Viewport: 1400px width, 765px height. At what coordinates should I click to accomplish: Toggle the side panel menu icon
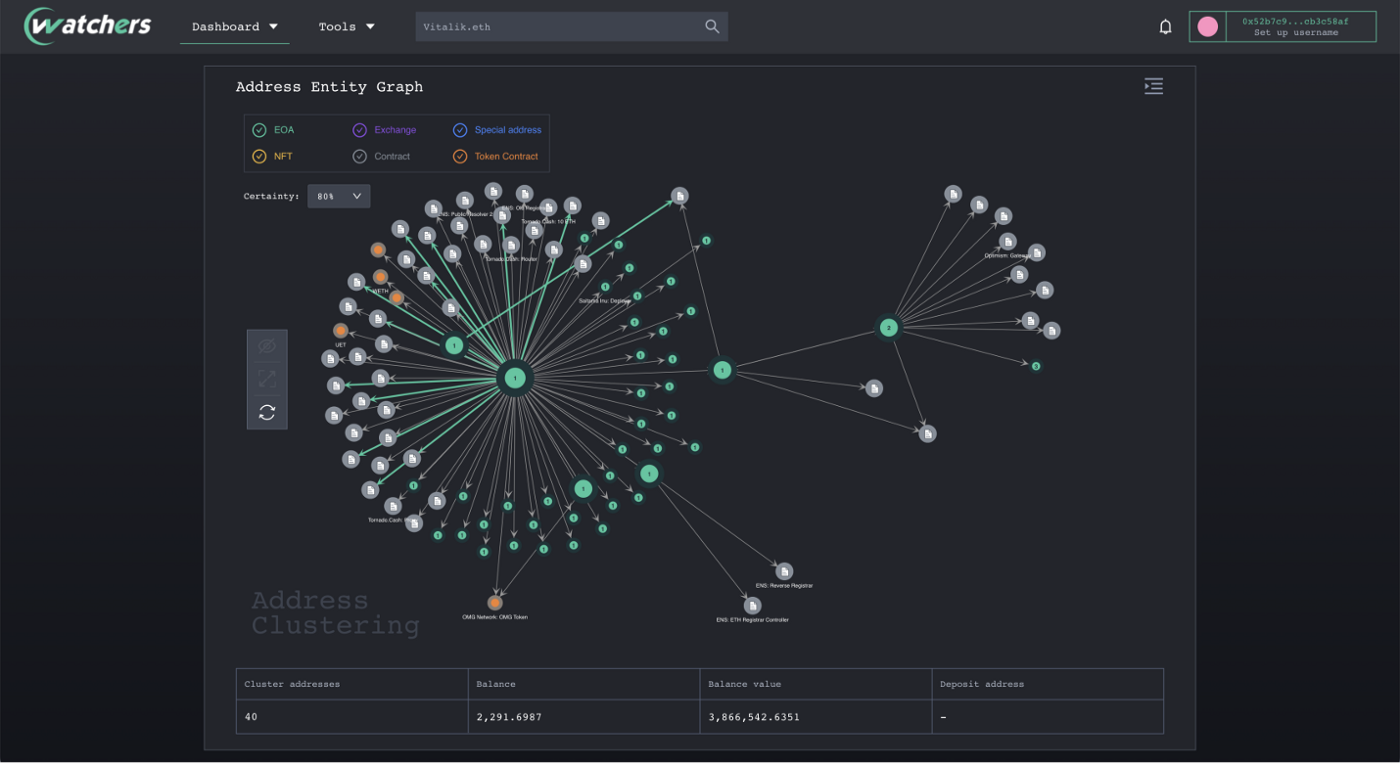point(1154,86)
